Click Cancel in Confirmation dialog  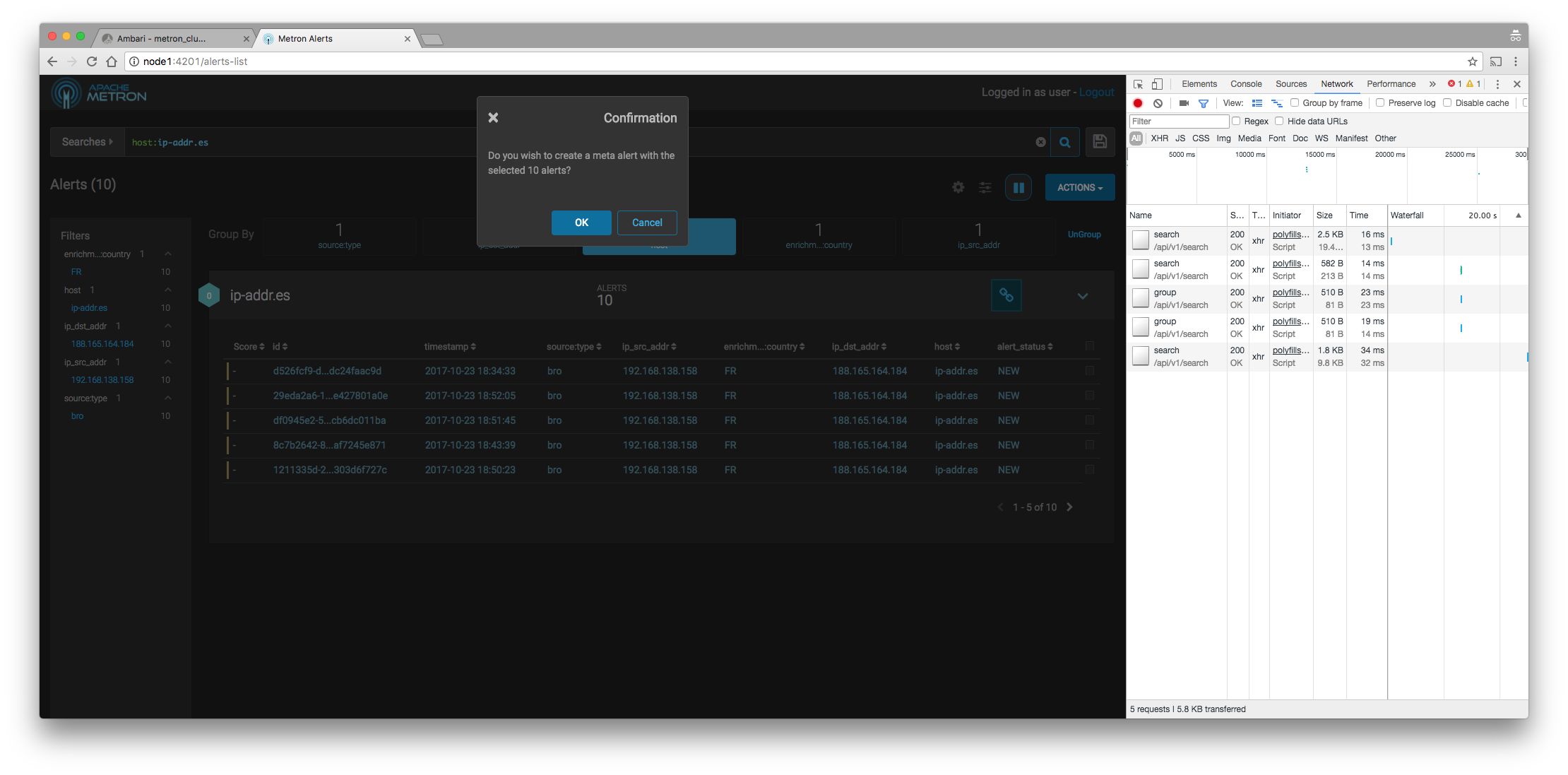point(647,223)
